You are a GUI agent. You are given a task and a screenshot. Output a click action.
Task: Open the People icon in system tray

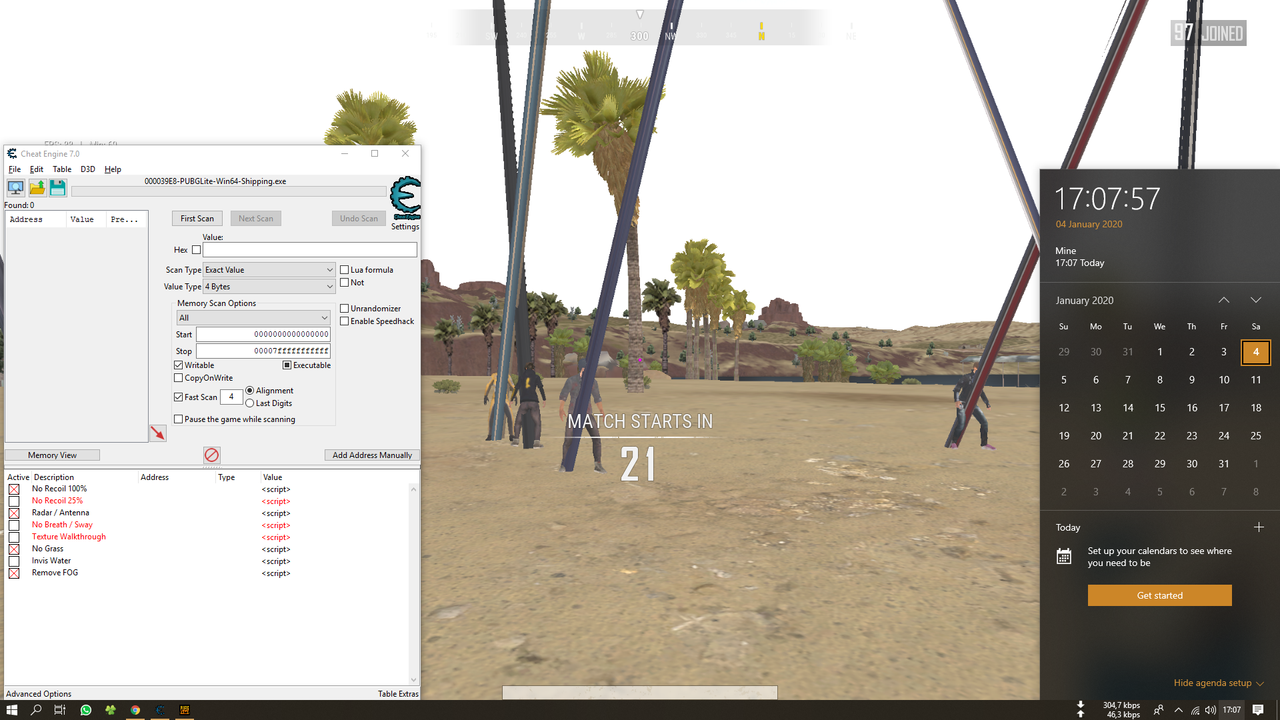1158,710
